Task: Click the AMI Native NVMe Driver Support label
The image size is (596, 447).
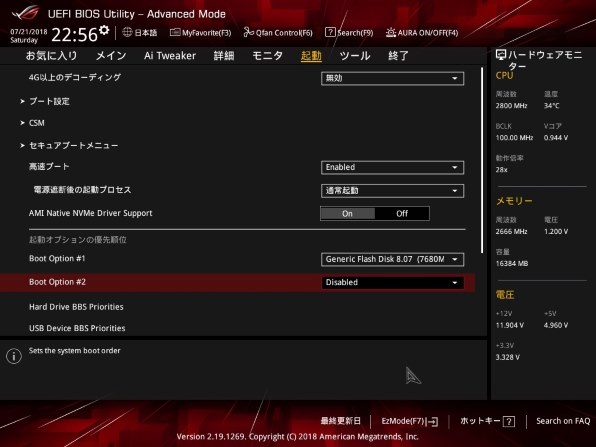Action: coord(90,213)
